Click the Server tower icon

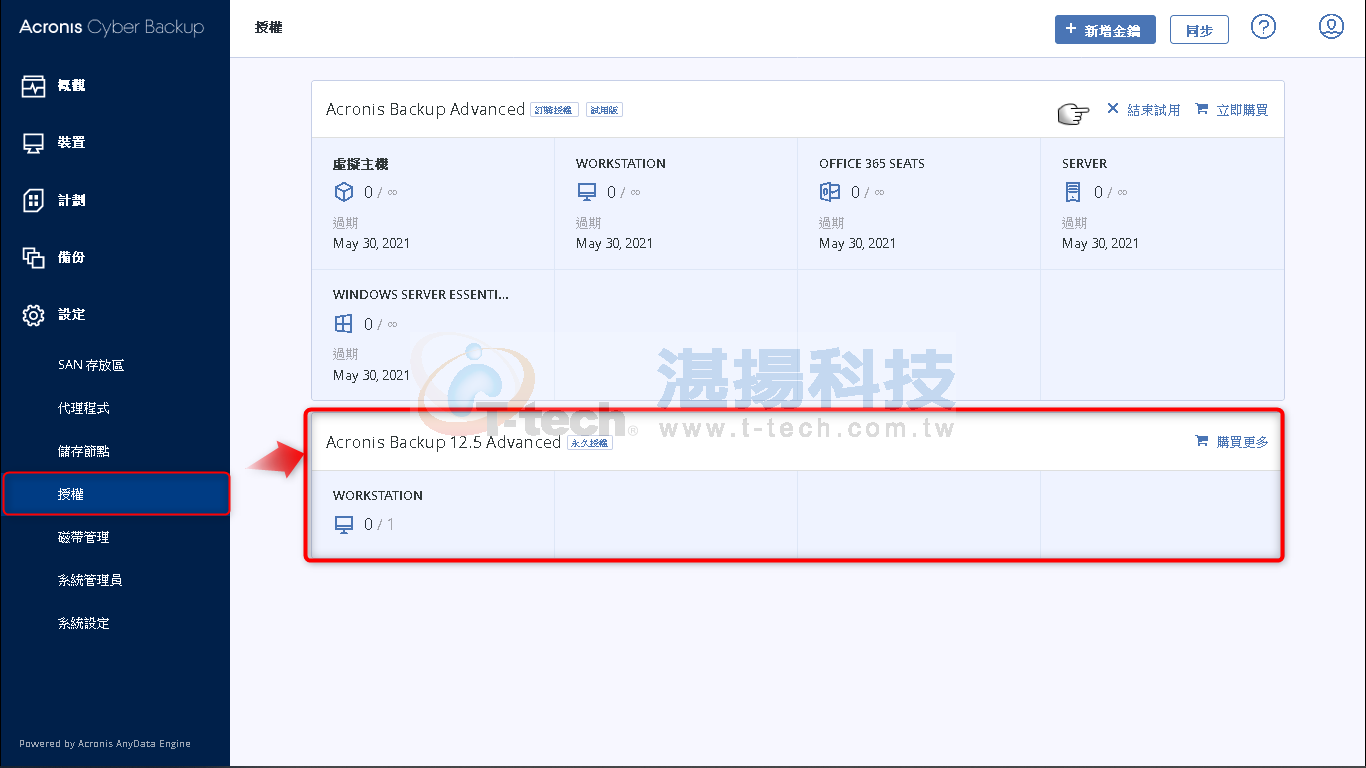pos(1073,192)
